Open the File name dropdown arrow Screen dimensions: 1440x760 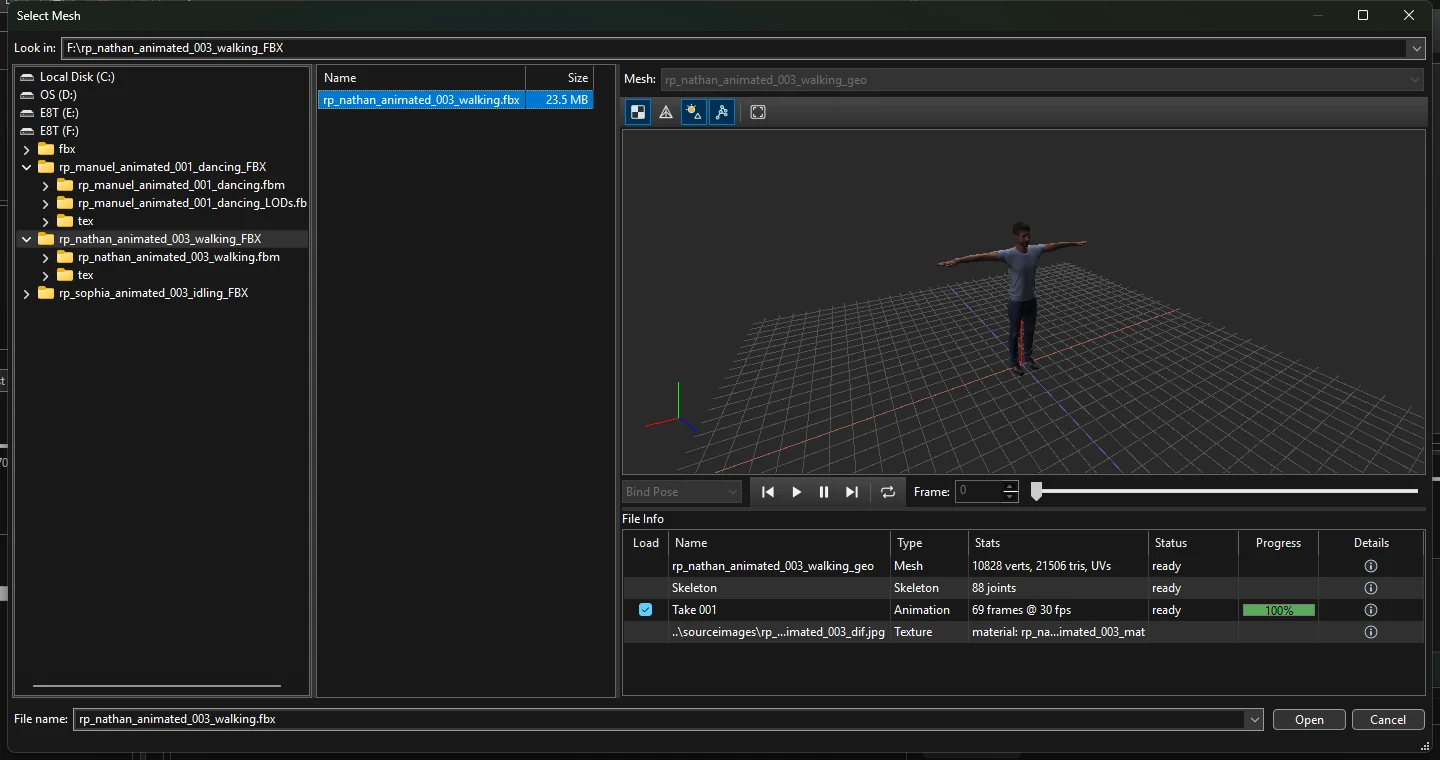pyautogui.click(x=1254, y=719)
